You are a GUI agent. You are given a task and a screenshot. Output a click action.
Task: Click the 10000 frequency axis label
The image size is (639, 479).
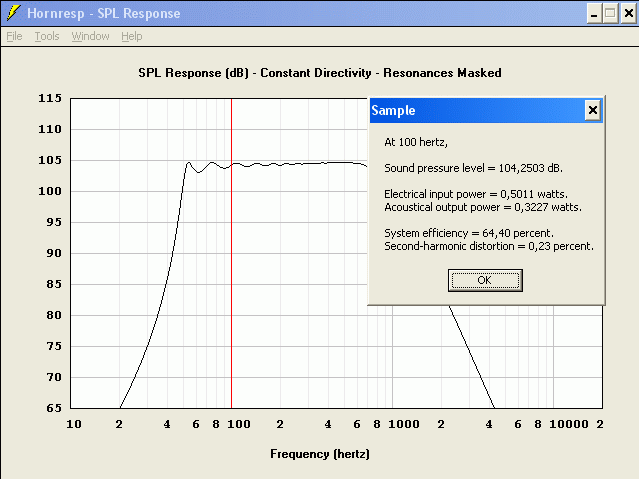[x=569, y=424]
